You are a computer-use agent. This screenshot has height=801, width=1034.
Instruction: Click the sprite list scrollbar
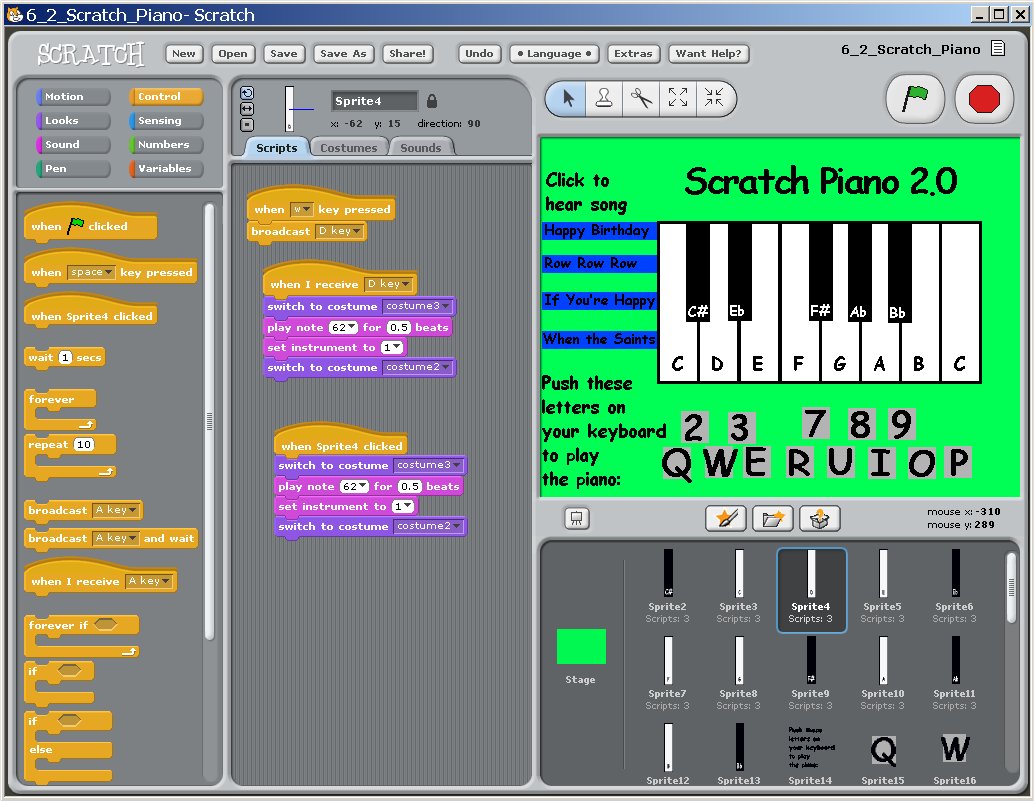point(1011,588)
